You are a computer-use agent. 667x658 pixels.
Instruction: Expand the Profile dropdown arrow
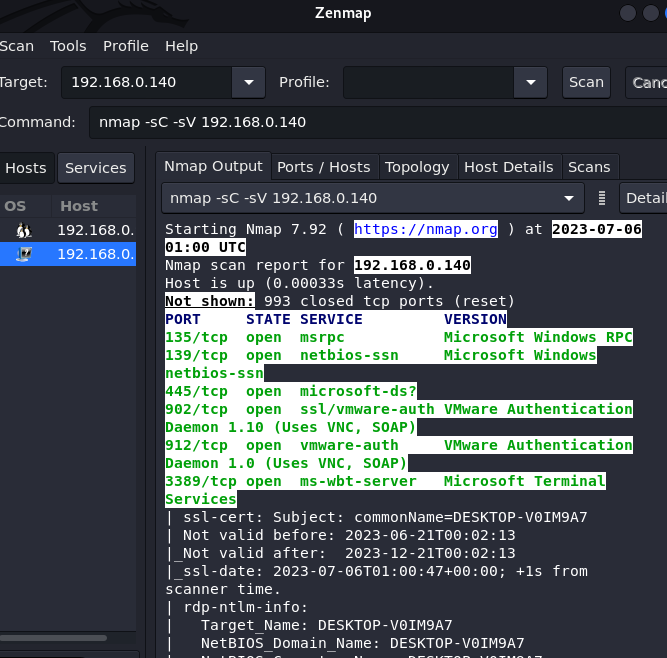[x=530, y=82]
